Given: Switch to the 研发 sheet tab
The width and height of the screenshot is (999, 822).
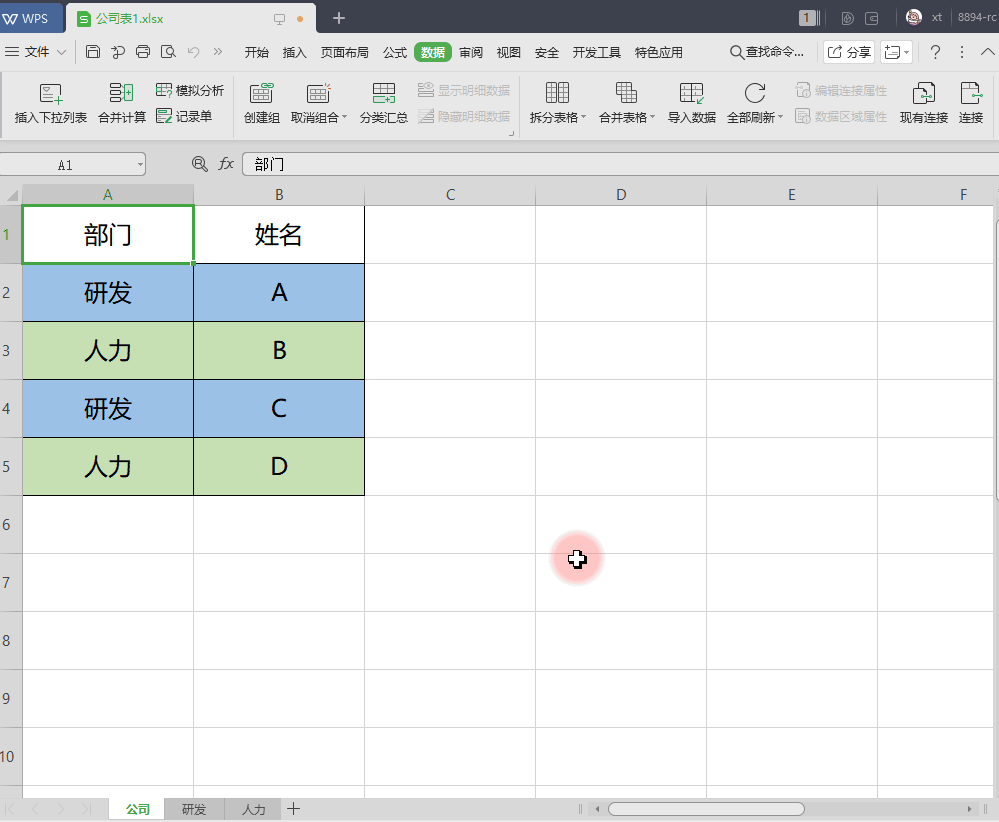Looking at the screenshot, I should pos(194,809).
